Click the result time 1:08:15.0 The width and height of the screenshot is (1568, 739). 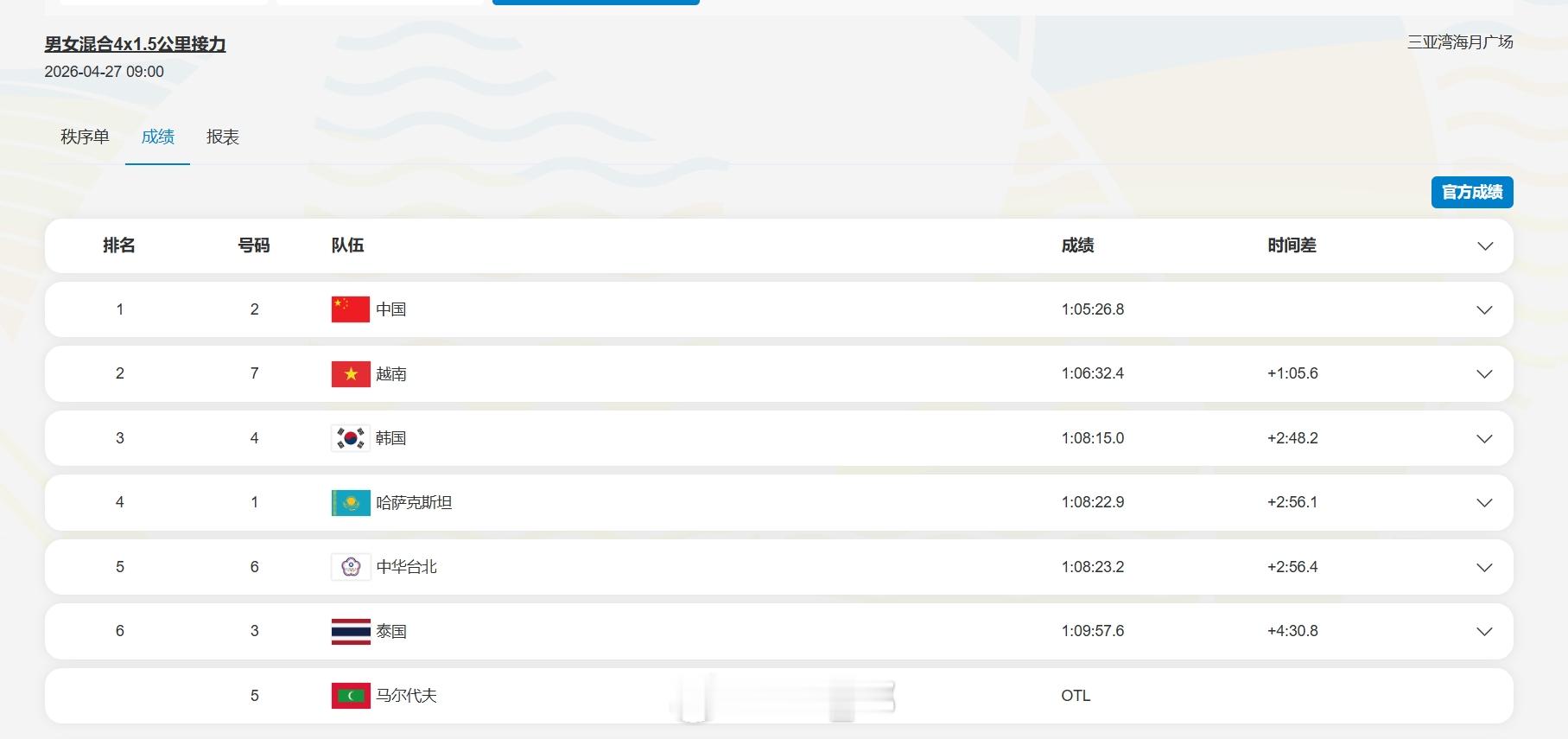(x=1093, y=438)
